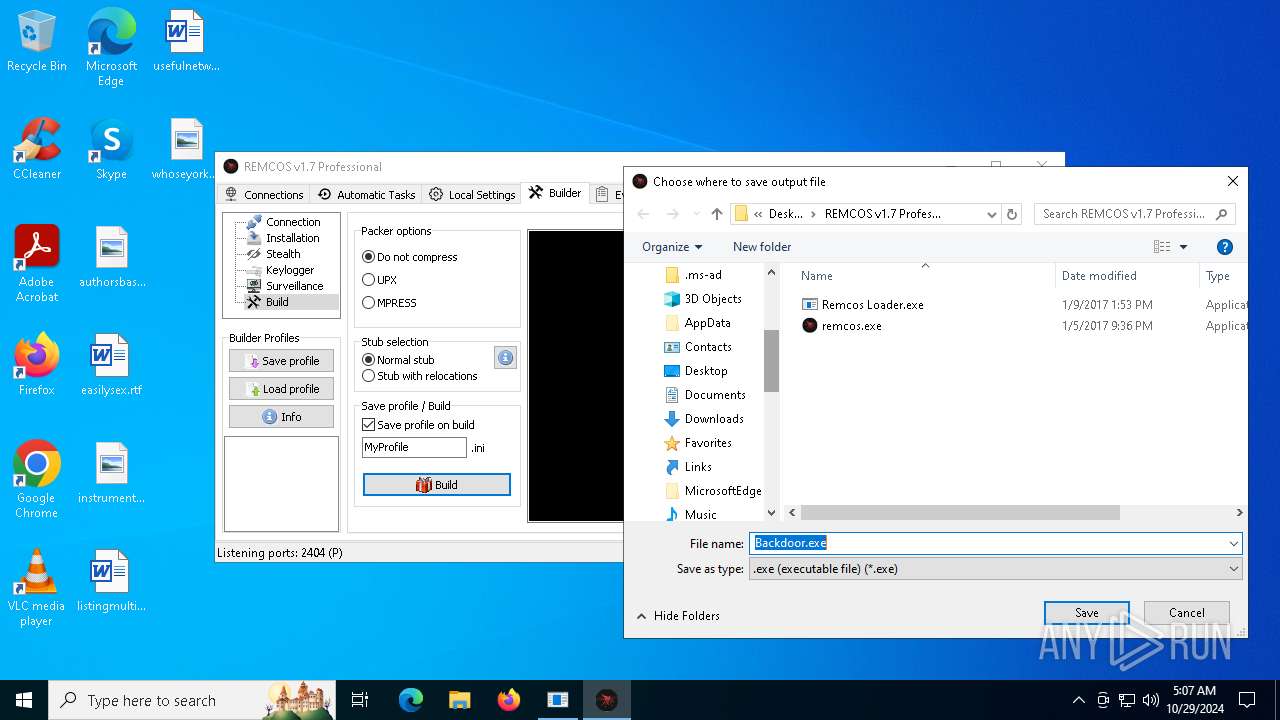Select Stub with relocations option
This screenshot has height=720, width=1280.
(x=420, y=376)
